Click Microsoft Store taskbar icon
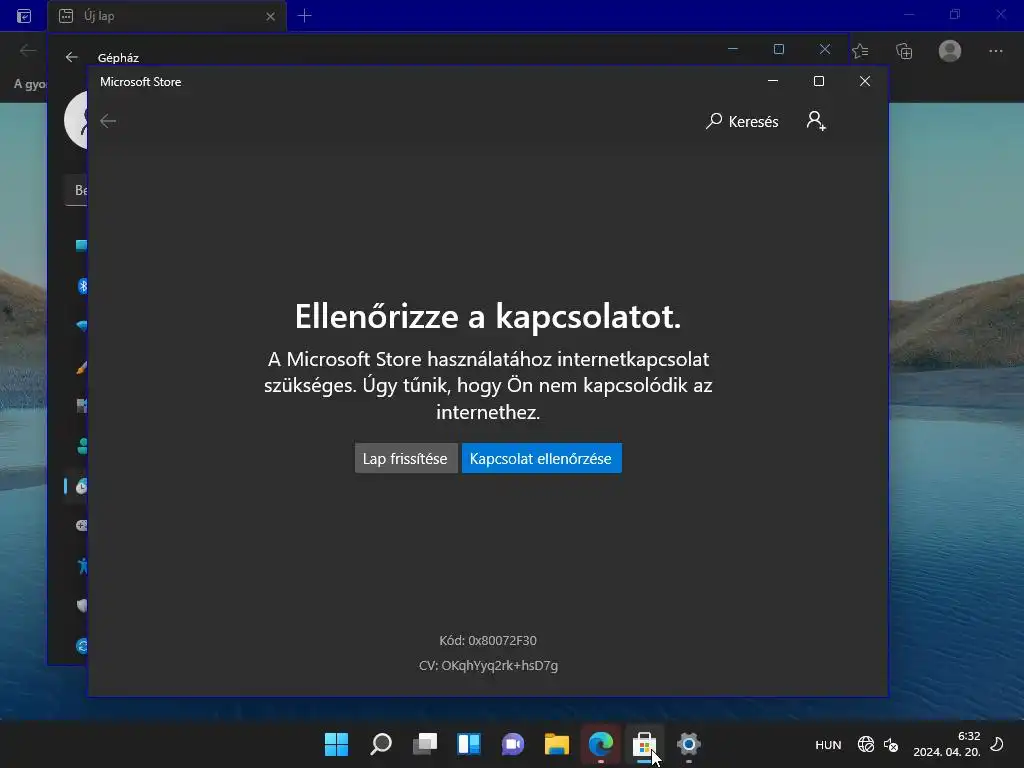This screenshot has width=1024, height=768. tap(645, 744)
